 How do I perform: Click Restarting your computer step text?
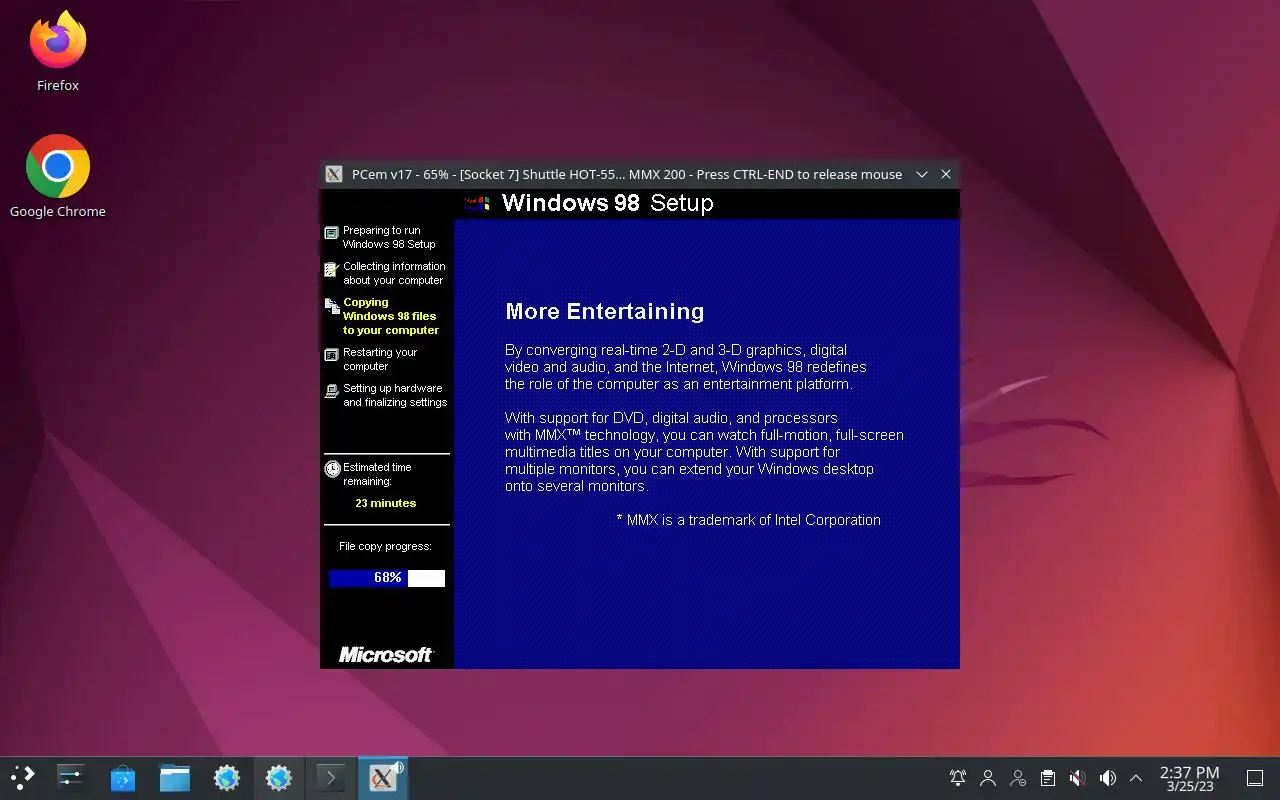(380, 359)
